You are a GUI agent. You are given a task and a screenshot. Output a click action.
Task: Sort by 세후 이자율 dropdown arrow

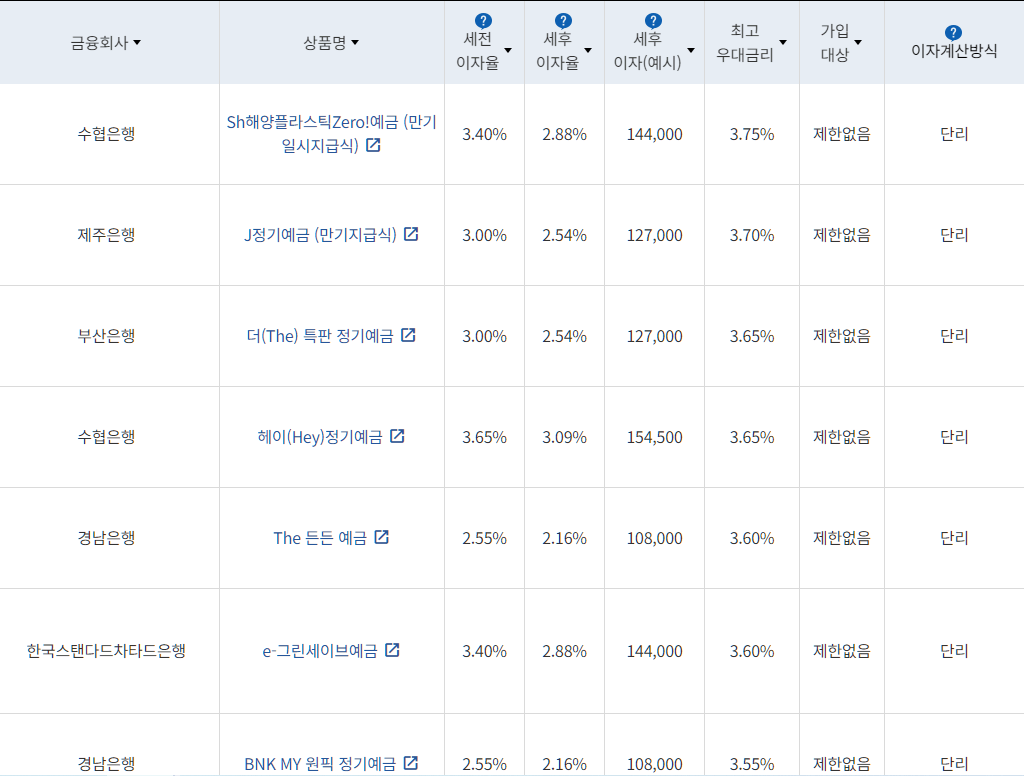click(x=588, y=50)
